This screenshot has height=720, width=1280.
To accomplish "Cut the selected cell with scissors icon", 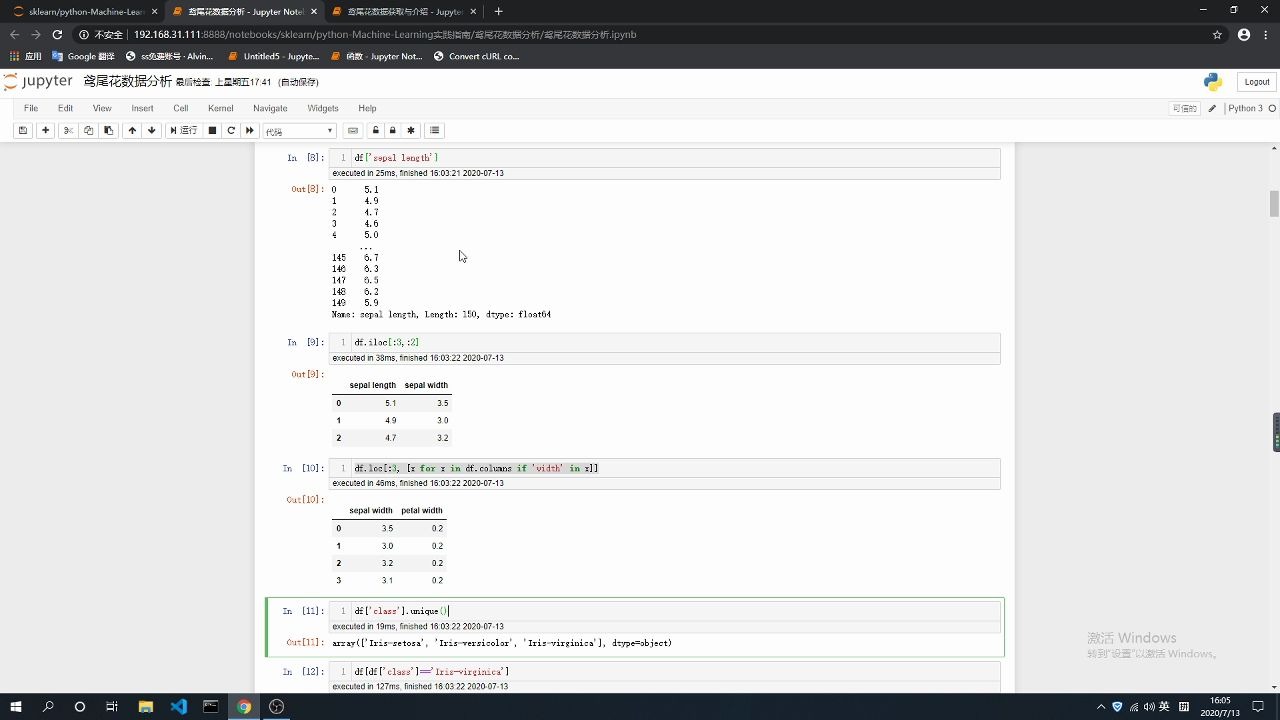I will pyautogui.click(x=67, y=130).
